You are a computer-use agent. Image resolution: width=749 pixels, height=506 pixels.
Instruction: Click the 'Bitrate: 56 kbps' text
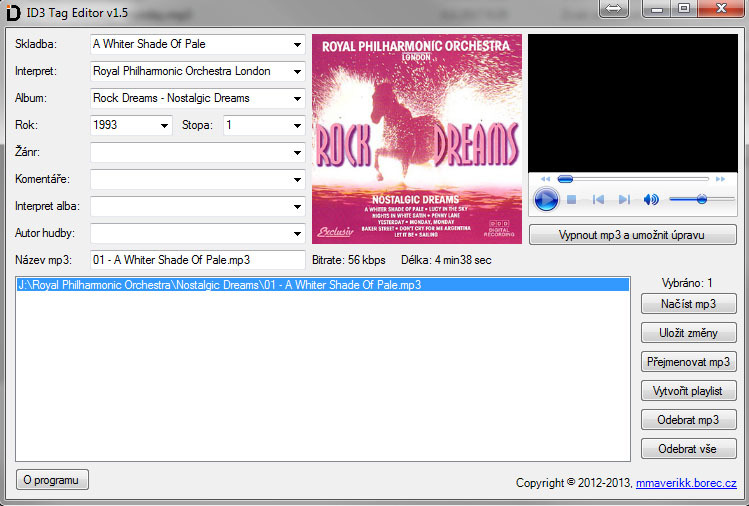pyautogui.click(x=349, y=260)
